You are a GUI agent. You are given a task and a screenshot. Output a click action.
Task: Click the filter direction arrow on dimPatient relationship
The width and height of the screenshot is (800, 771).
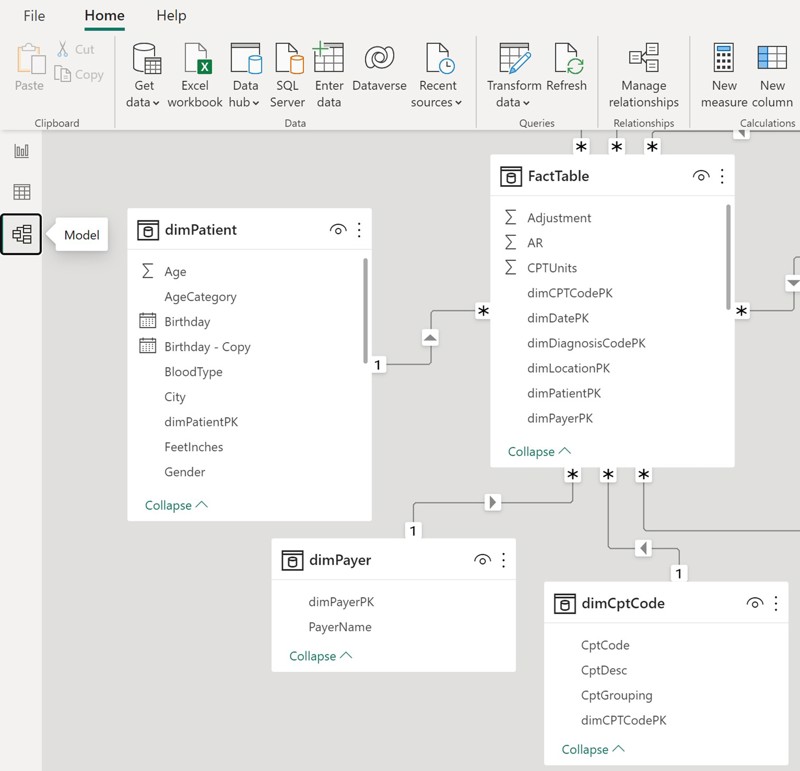pyautogui.click(x=430, y=338)
